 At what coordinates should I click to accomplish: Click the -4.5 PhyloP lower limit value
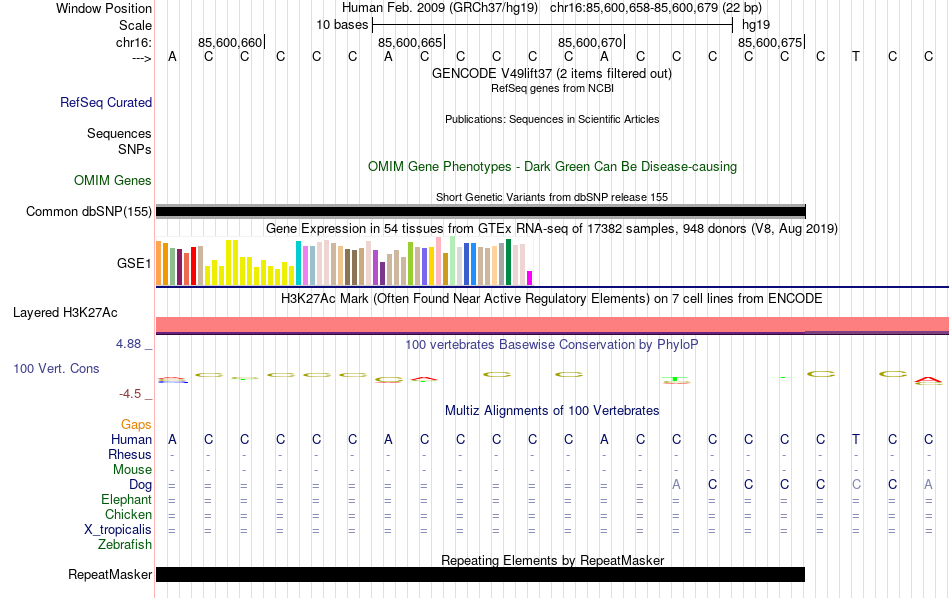[130, 394]
